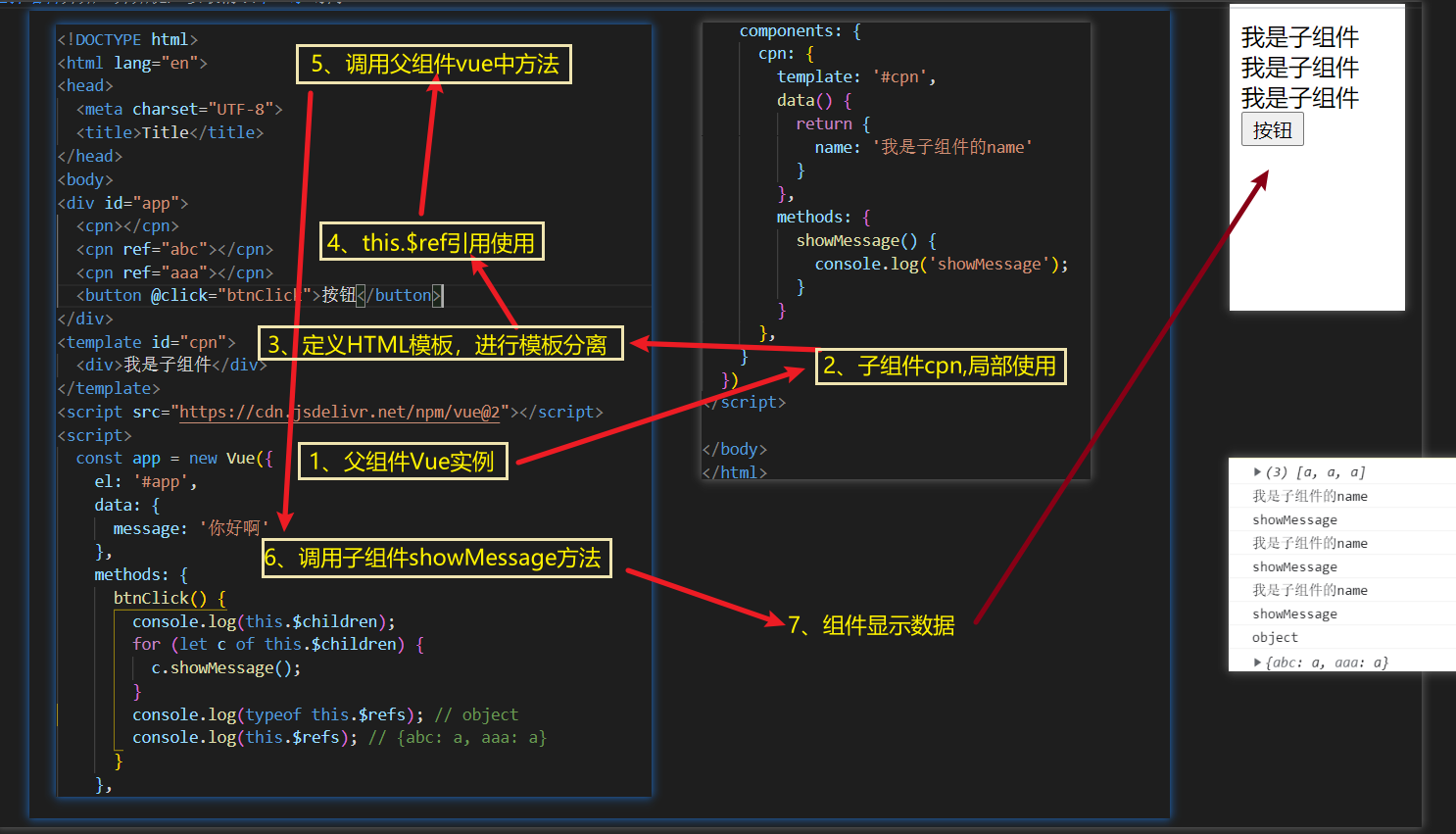Expand the (3) [a, a, a] console array
1456x834 pixels.
pos(1257,472)
